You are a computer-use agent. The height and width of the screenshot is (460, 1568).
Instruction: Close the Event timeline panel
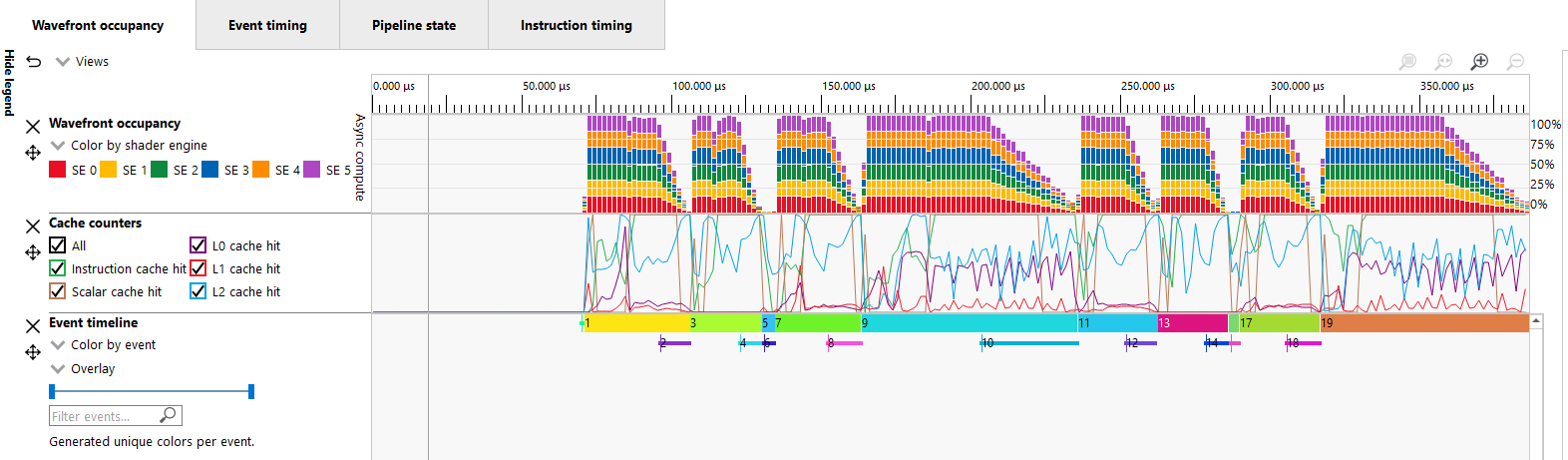pos(33,326)
